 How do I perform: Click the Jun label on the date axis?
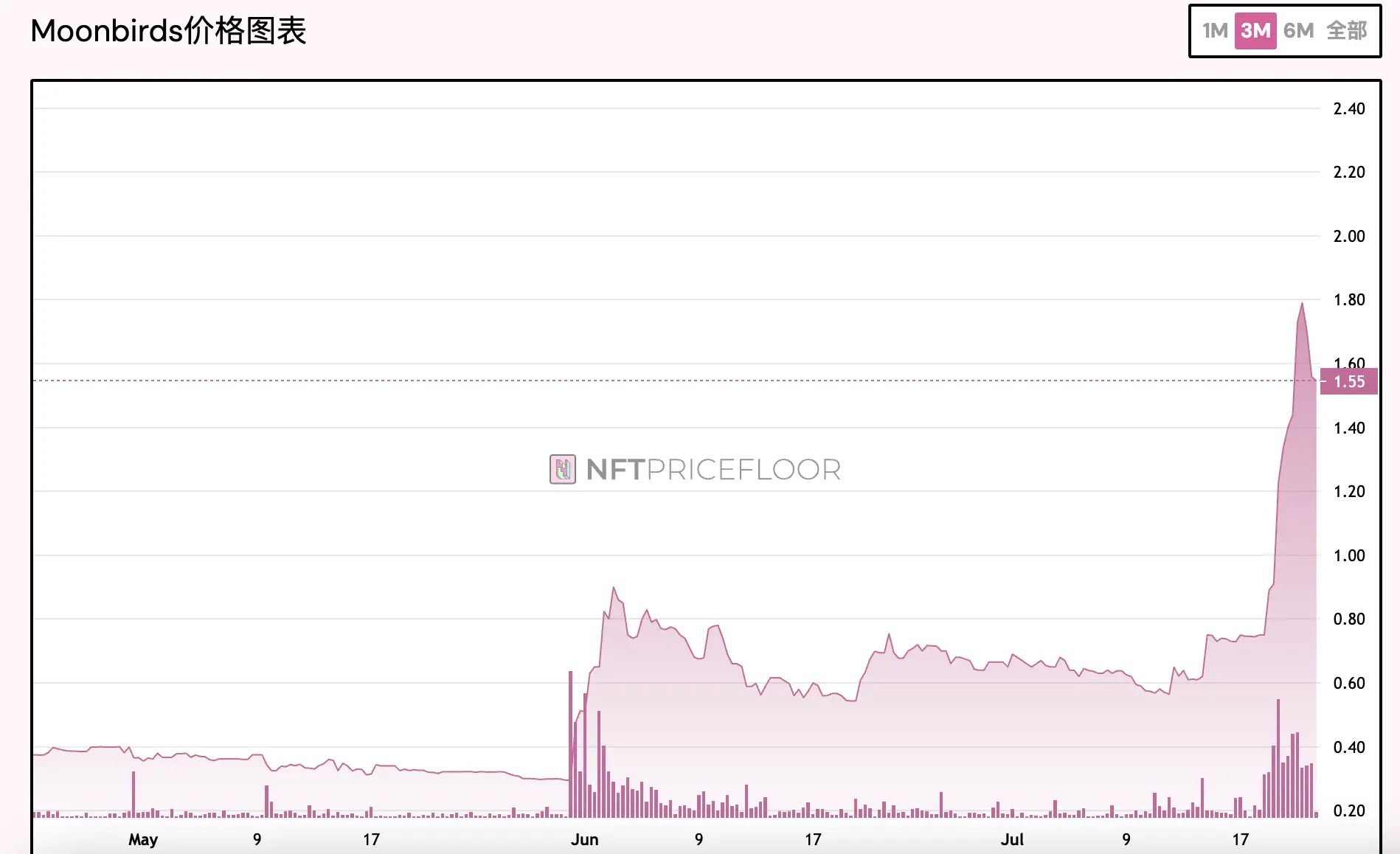[584, 840]
